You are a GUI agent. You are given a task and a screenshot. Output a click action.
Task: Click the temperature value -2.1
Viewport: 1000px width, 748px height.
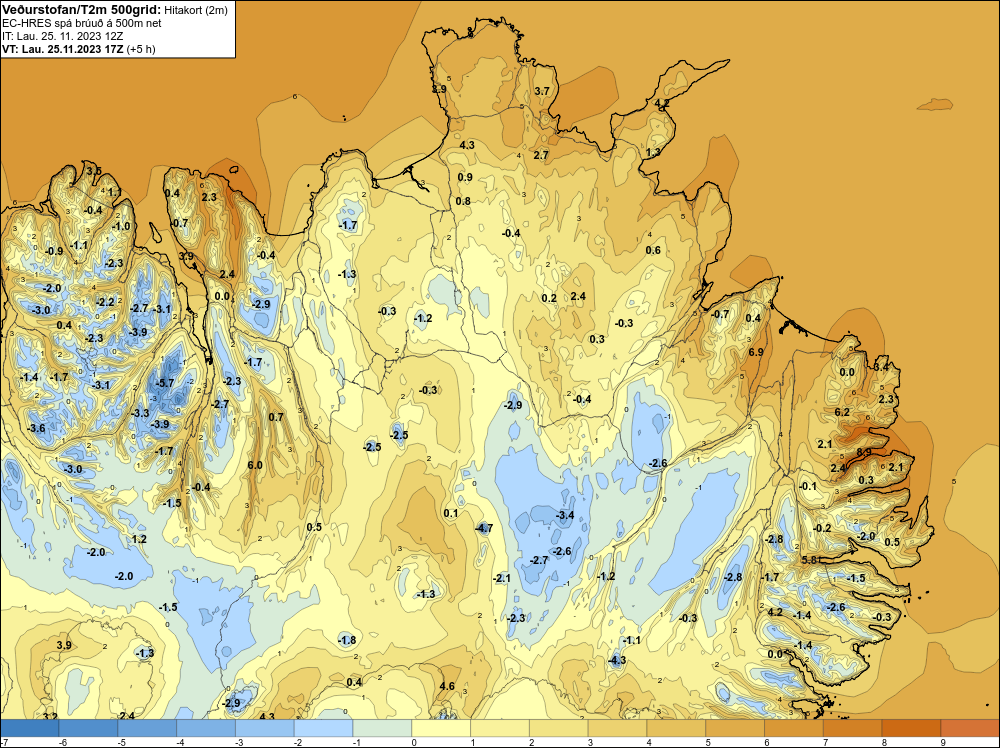(x=501, y=578)
